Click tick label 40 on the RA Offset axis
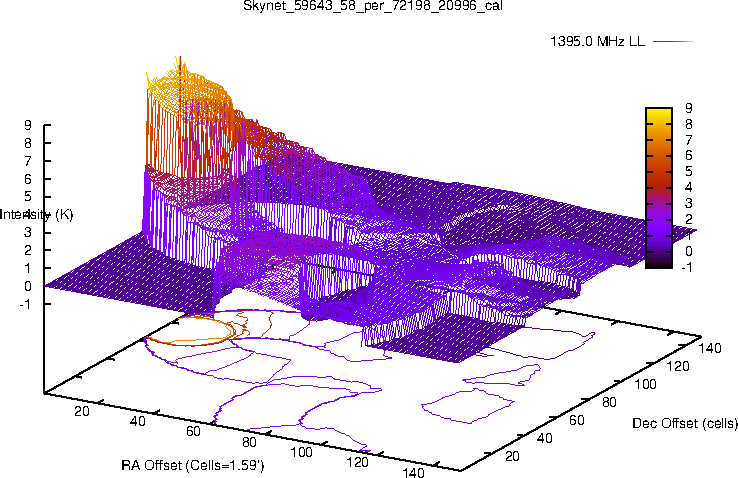738x478 pixels. [x=137, y=421]
